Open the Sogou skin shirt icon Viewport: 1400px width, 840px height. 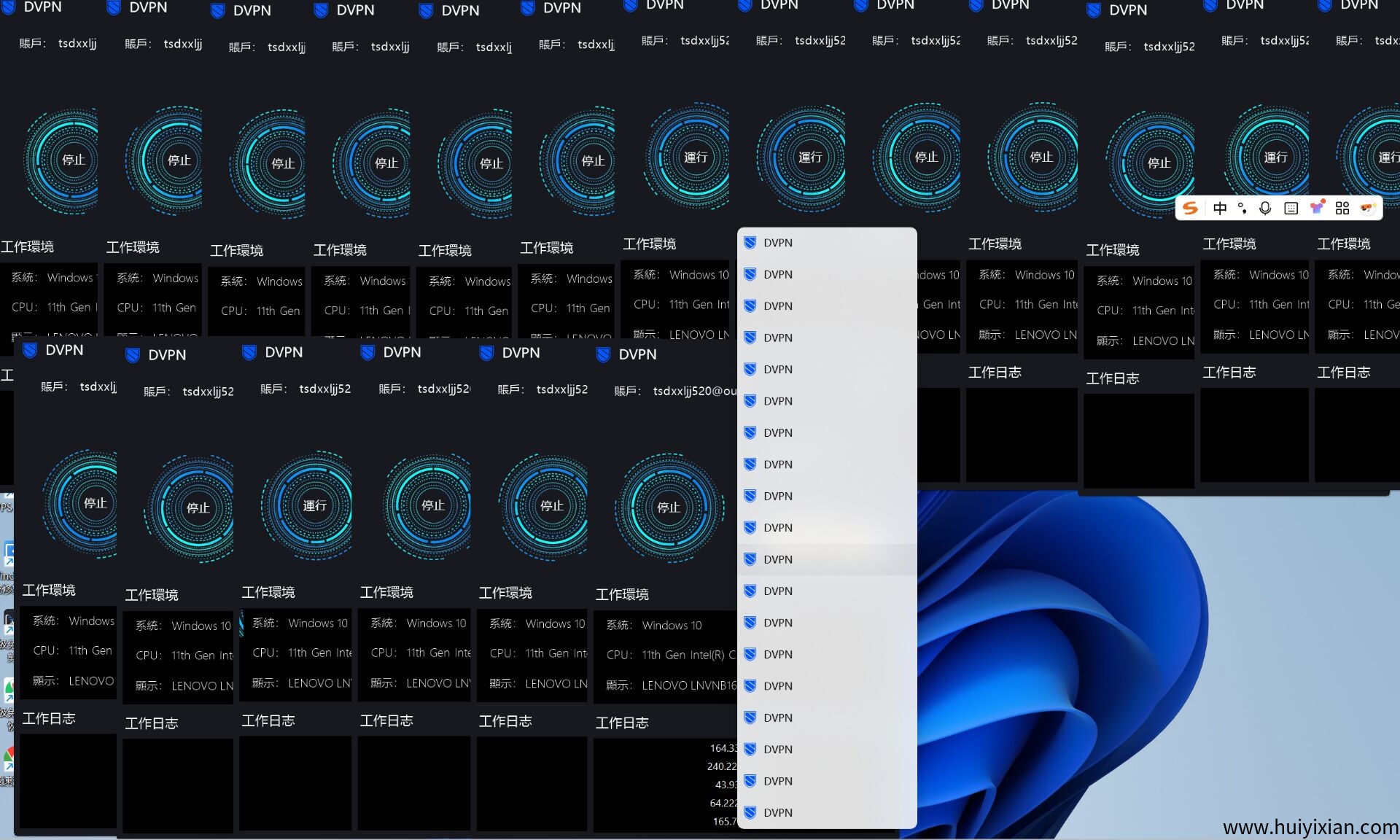1316,209
